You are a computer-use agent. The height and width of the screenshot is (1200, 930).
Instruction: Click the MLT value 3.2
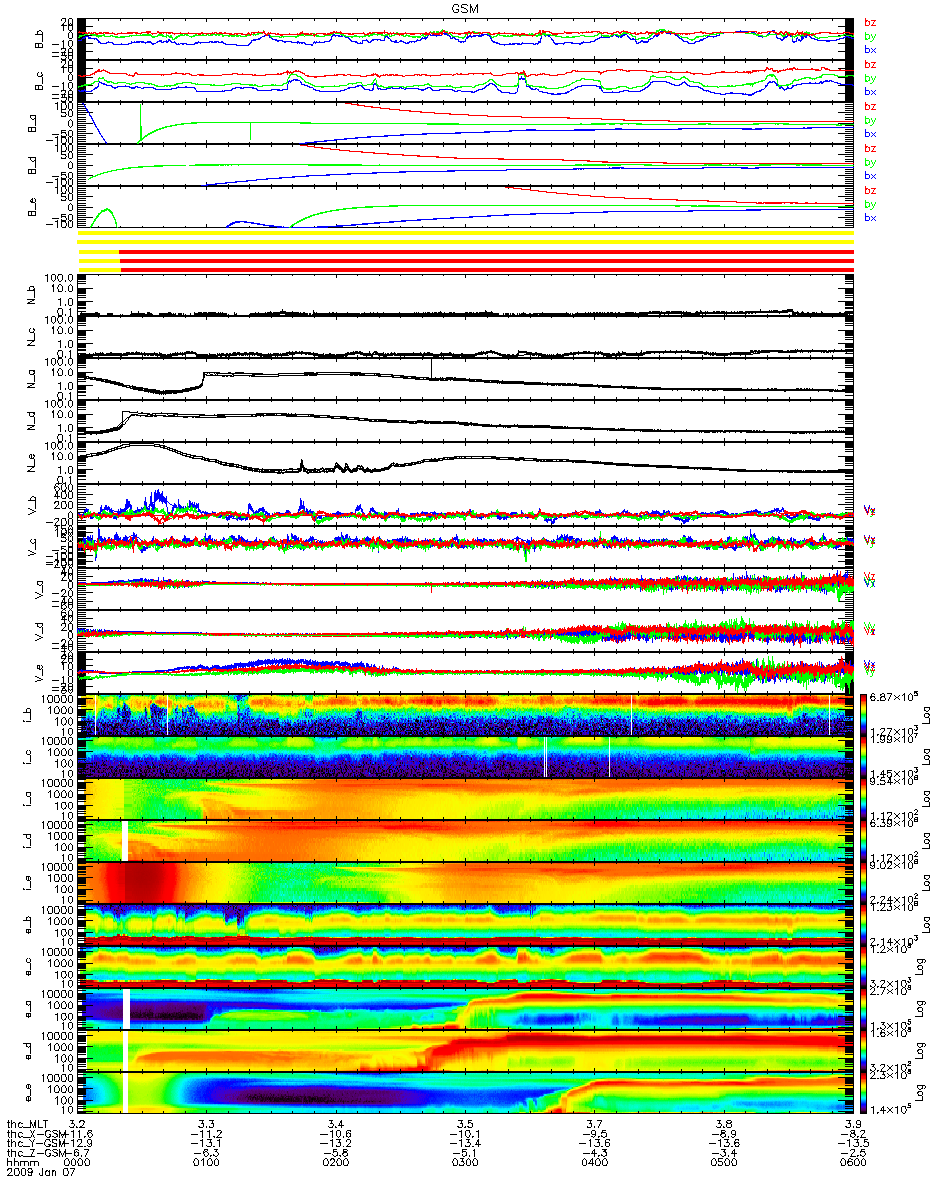[78, 1125]
